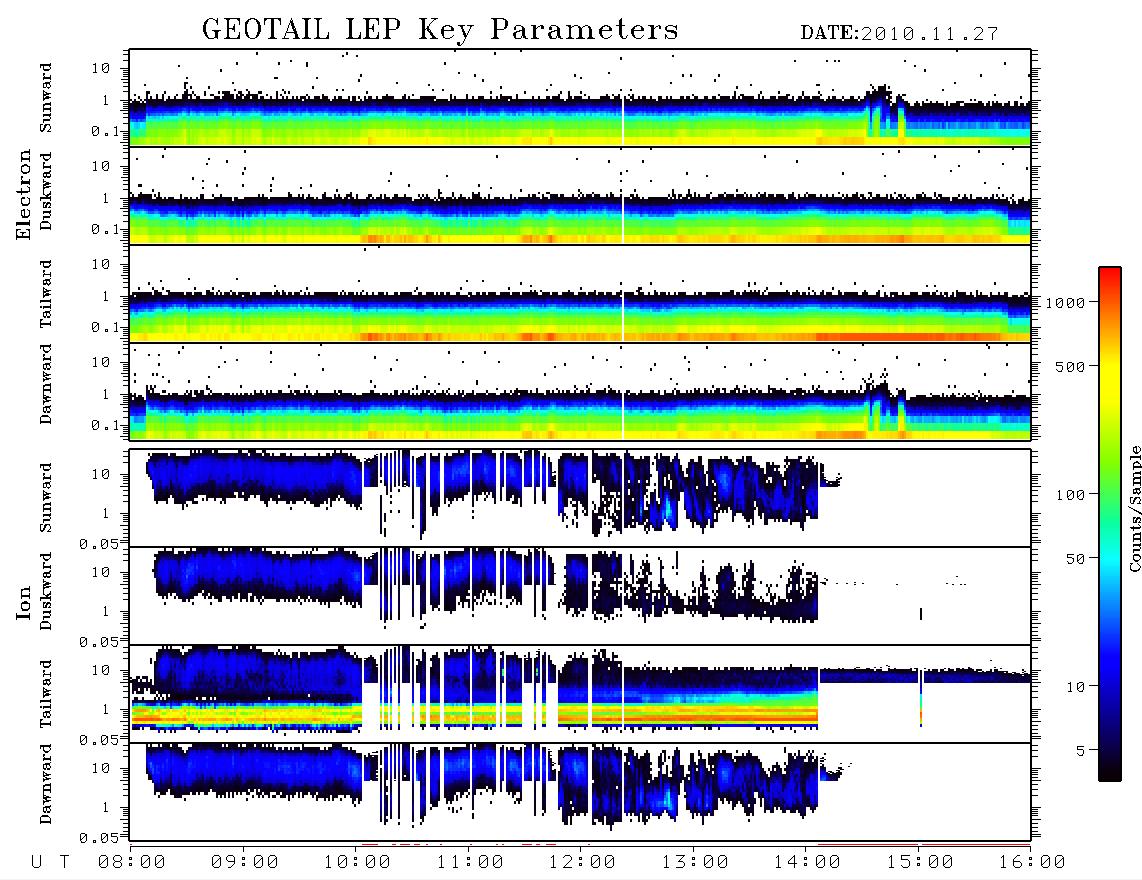Click the Ion Duskward spectrogram panel
Image resolution: width=1142 pixels, height=880 pixels.
coord(580,596)
